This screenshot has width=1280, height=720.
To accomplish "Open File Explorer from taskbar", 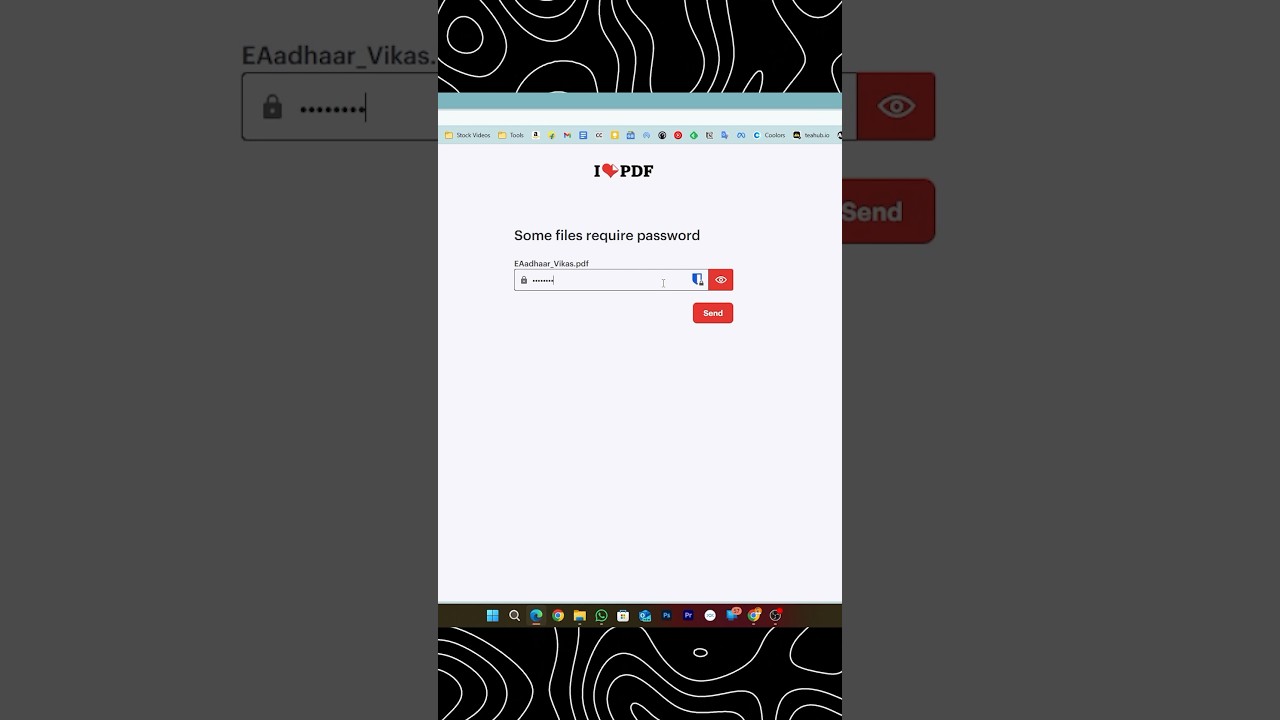I will tap(580, 616).
